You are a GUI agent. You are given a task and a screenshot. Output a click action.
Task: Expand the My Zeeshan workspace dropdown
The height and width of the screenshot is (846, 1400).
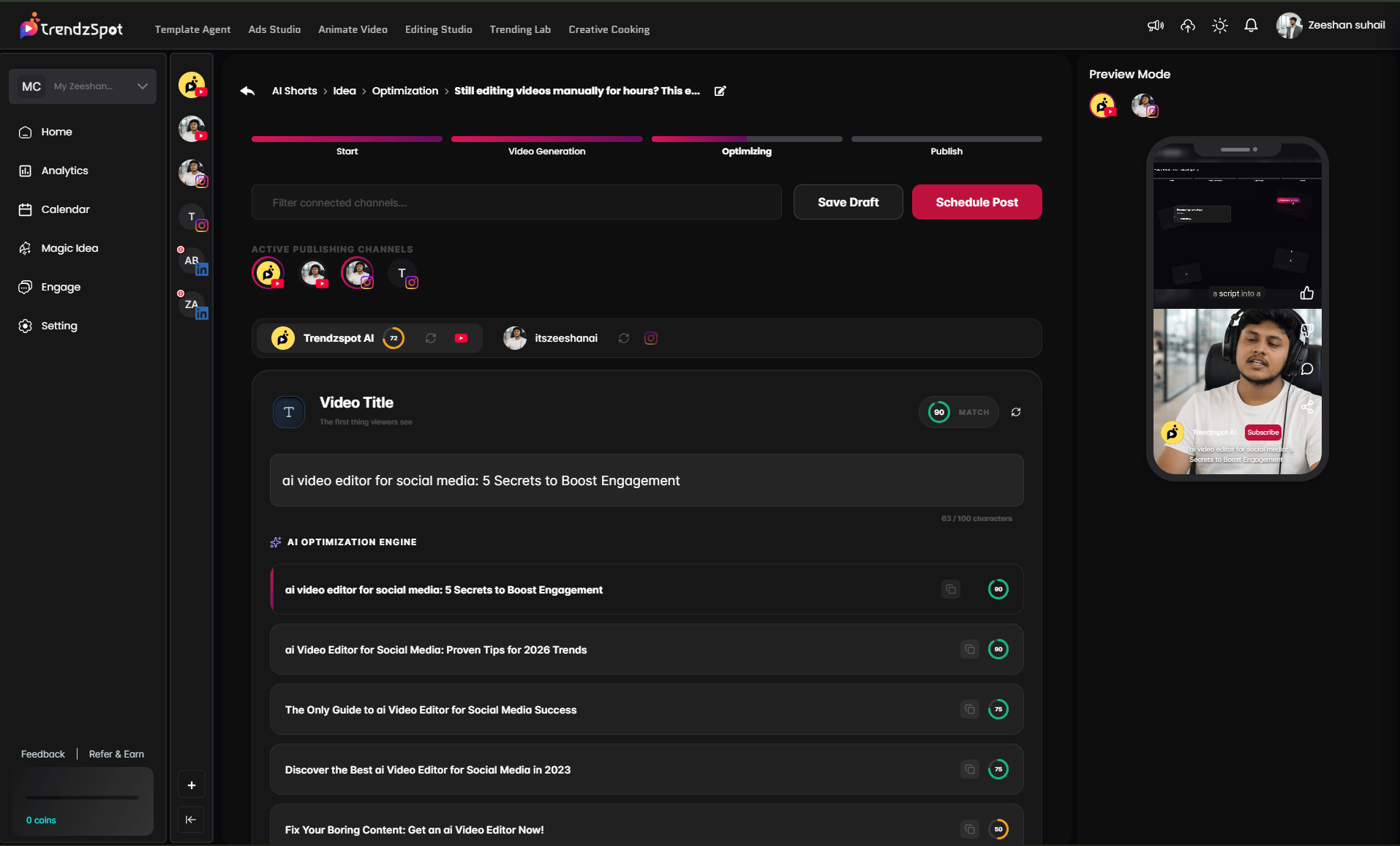pyautogui.click(x=83, y=86)
